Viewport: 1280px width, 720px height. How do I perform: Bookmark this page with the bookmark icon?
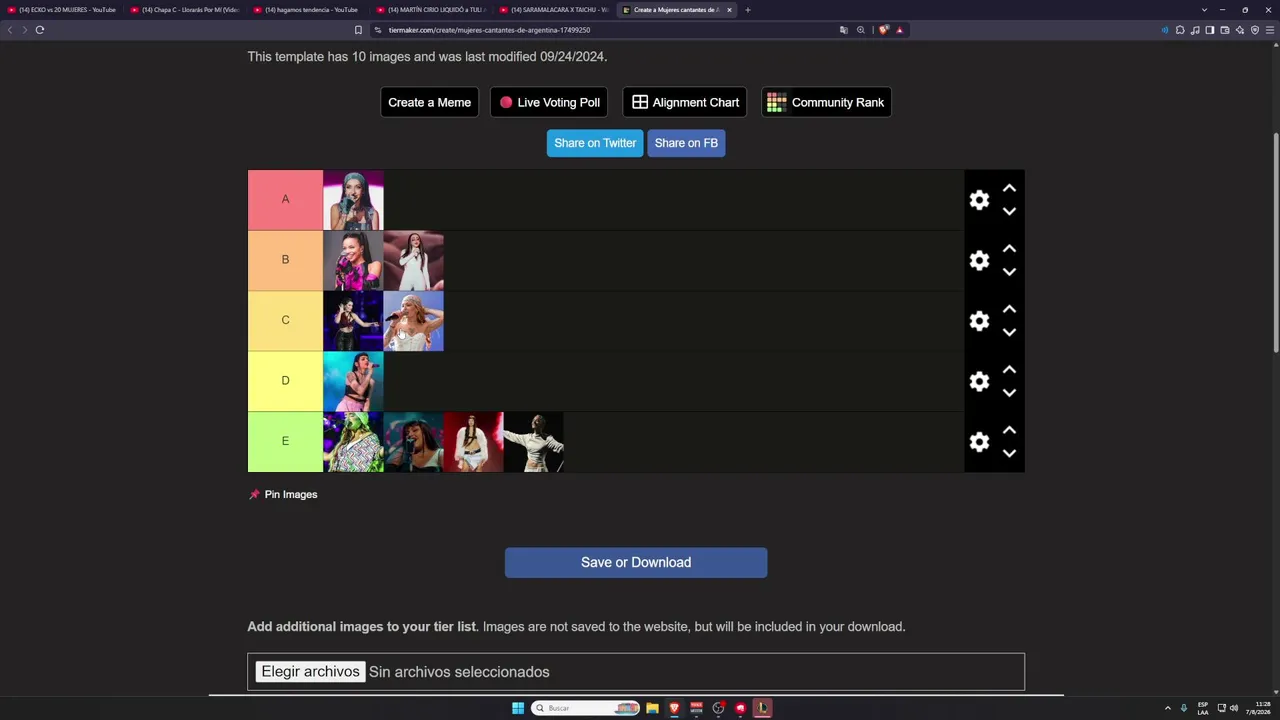tap(358, 30)
